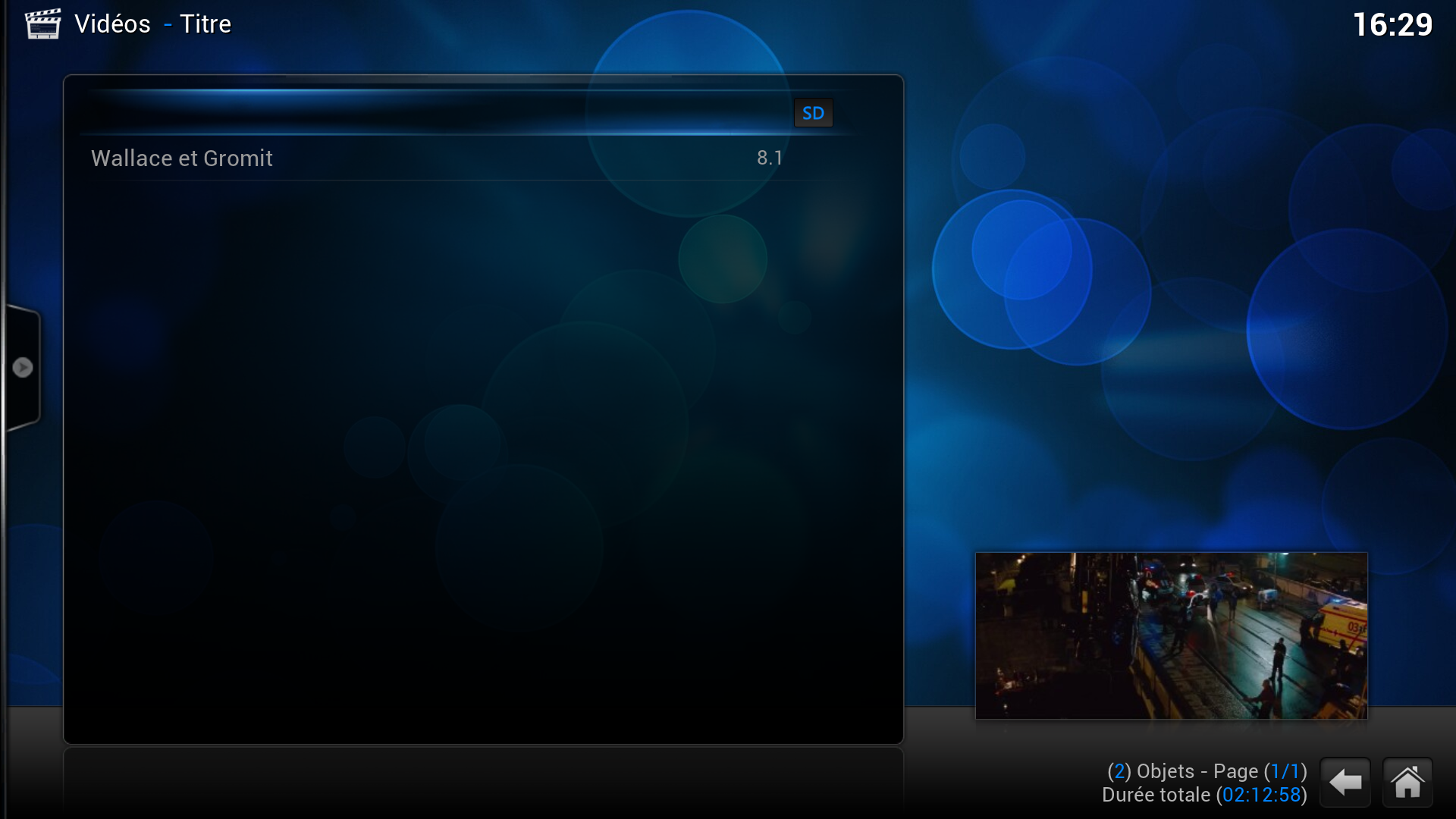The width and height of the screenshot is (1456, 819).
Task: Click the Vidéos clapperboard icon
Action: pyautogui.click(x=42, y=24)
